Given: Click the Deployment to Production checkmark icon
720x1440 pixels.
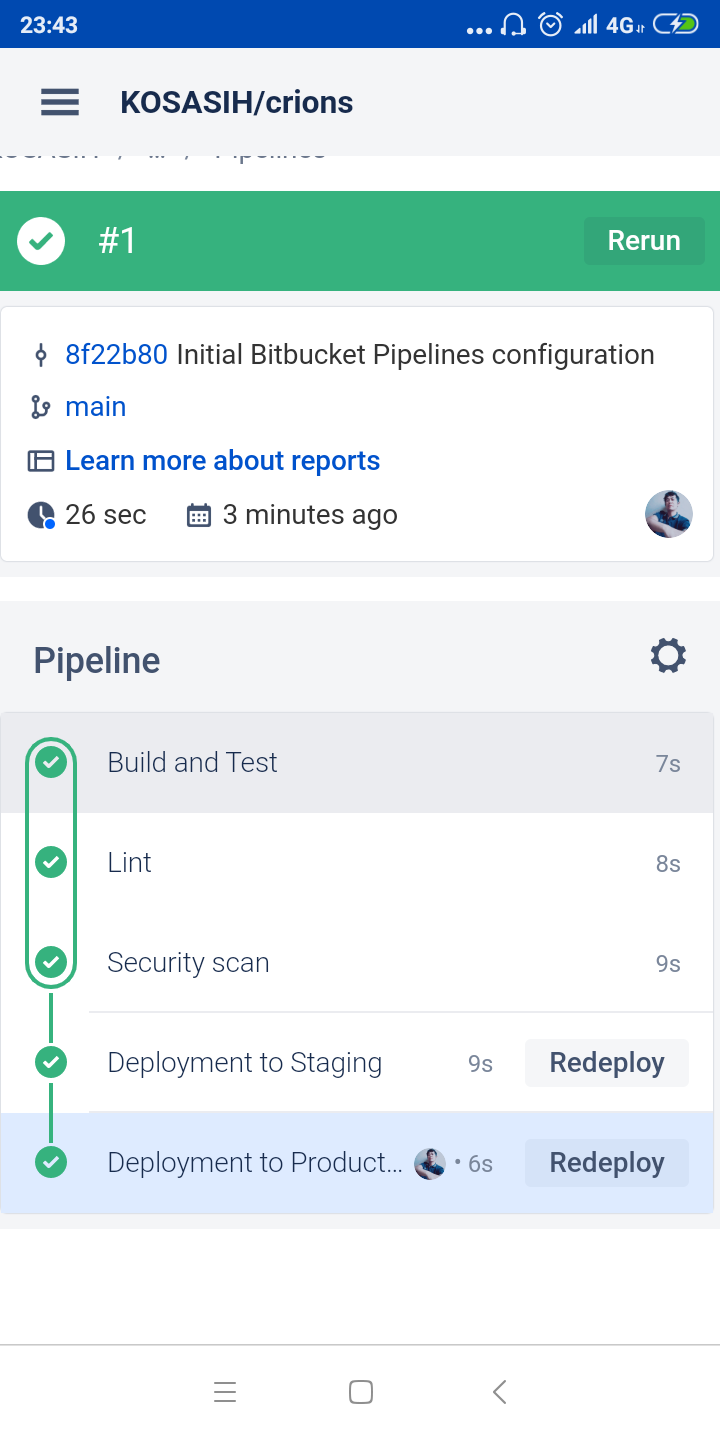Looking at the screenshot, I should 51,1162.
